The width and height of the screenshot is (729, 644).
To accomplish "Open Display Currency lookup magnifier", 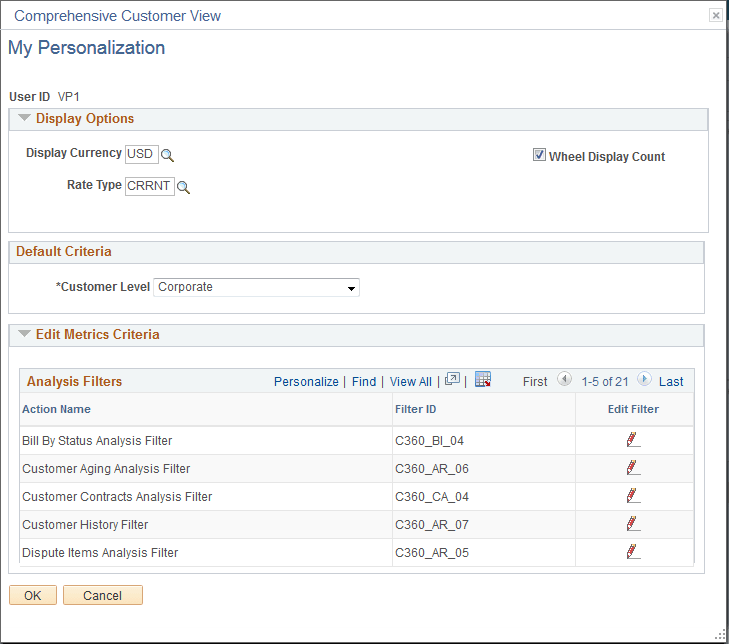I will pos(167,155).
